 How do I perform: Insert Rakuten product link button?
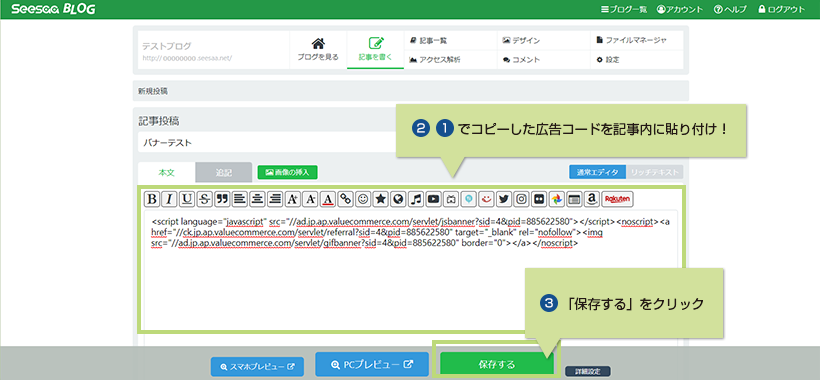point(618,199)
